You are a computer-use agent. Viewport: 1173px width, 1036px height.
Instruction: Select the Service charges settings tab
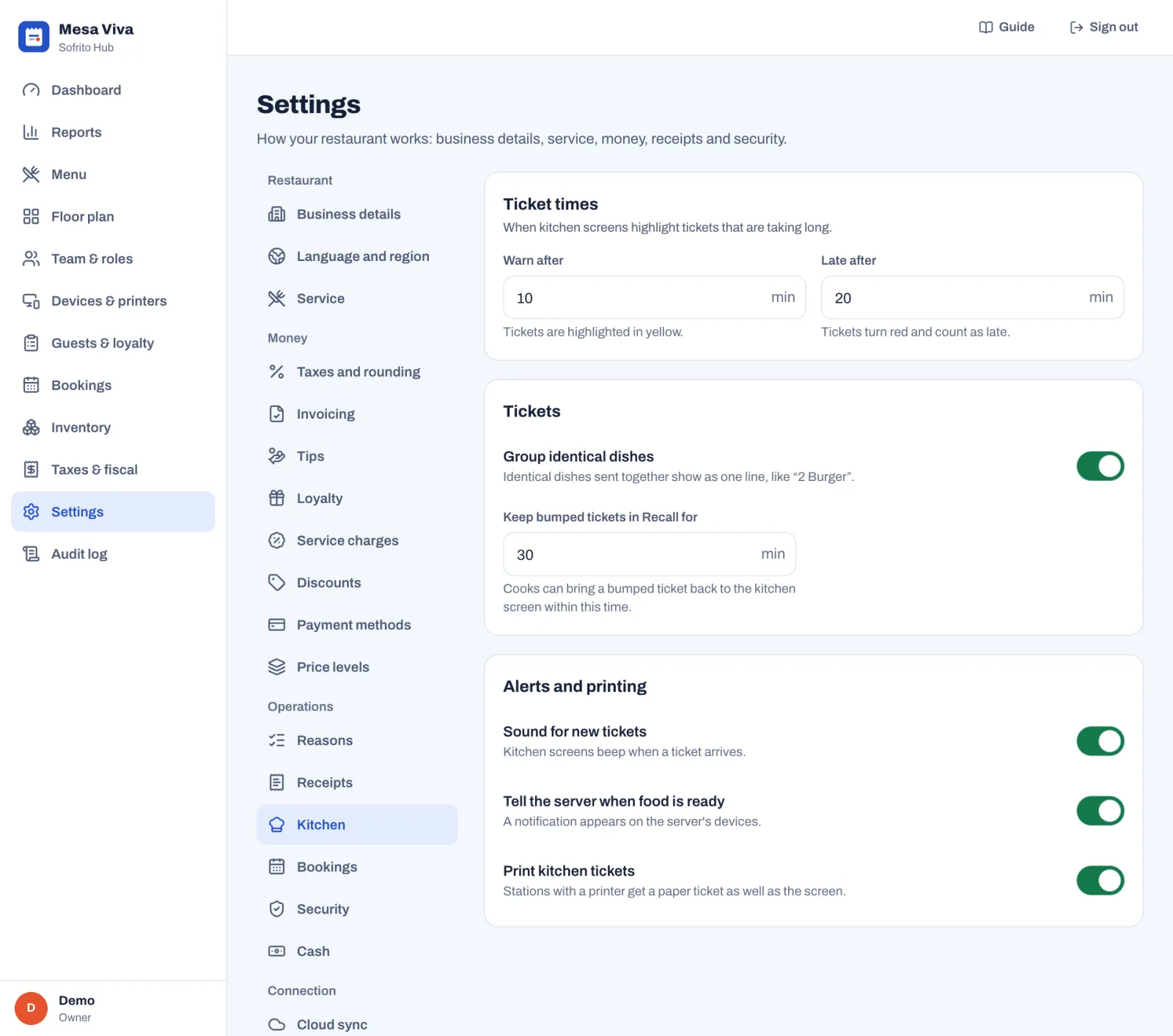(x=357, y=540)
